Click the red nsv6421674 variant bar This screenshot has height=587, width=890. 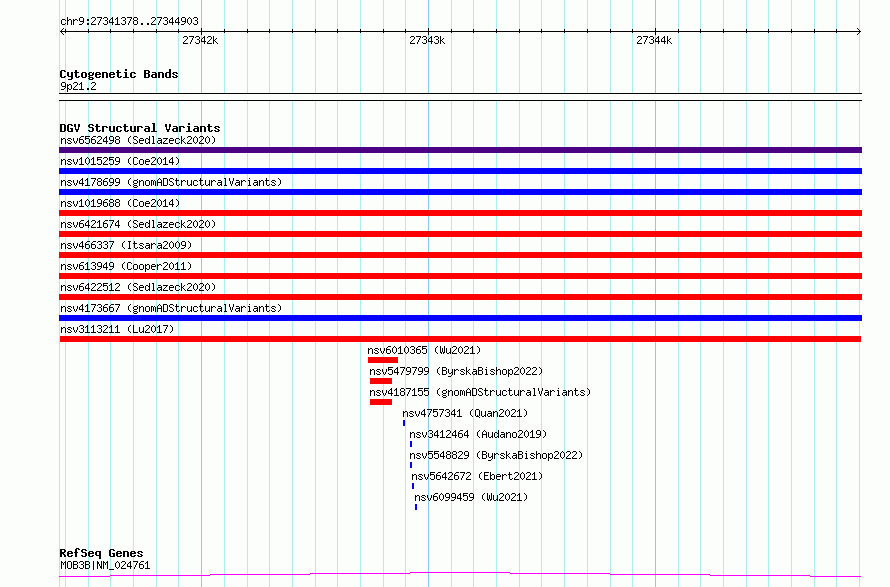tap(460, 234)
